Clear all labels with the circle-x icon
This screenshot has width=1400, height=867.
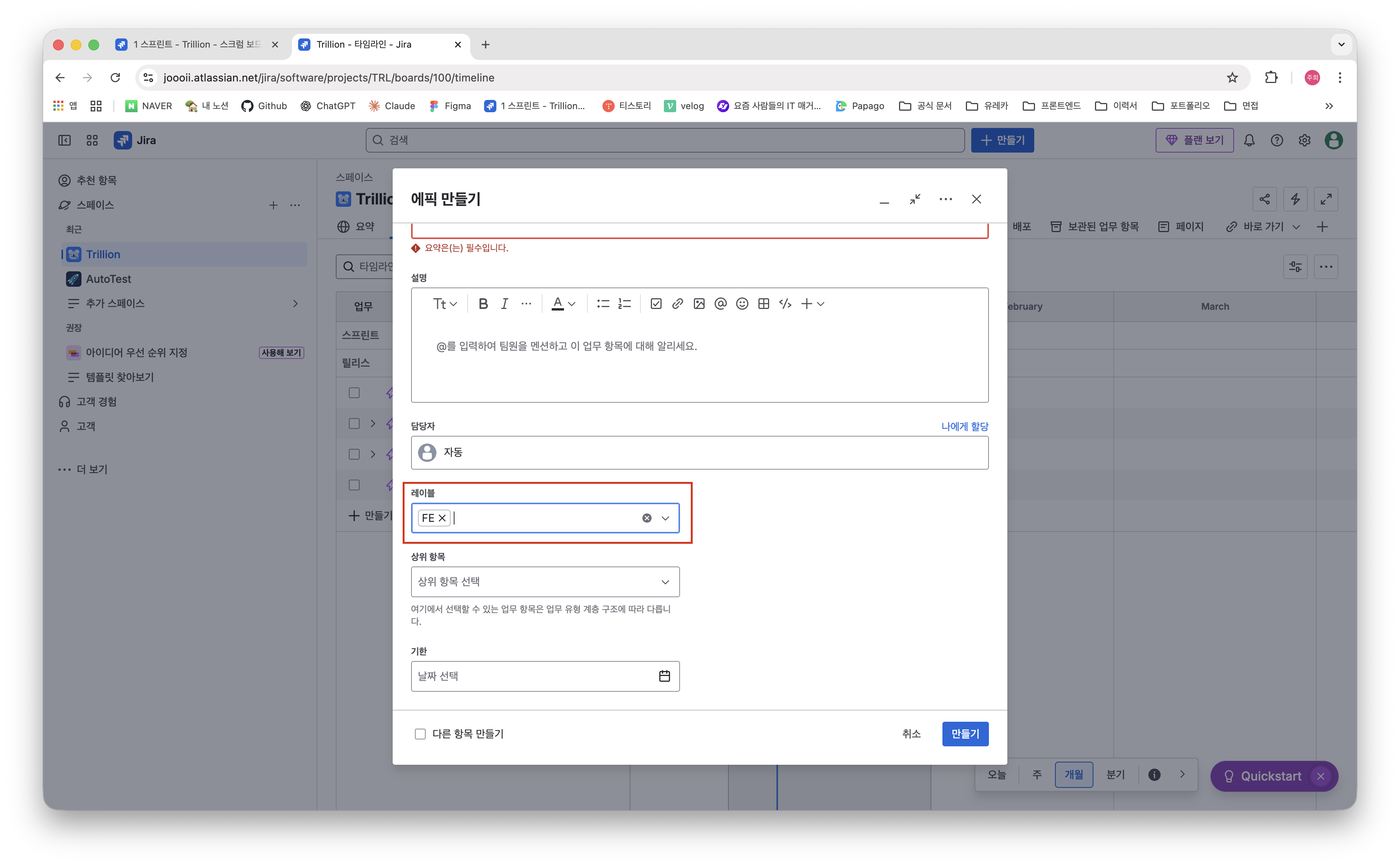tap(647, 518)
